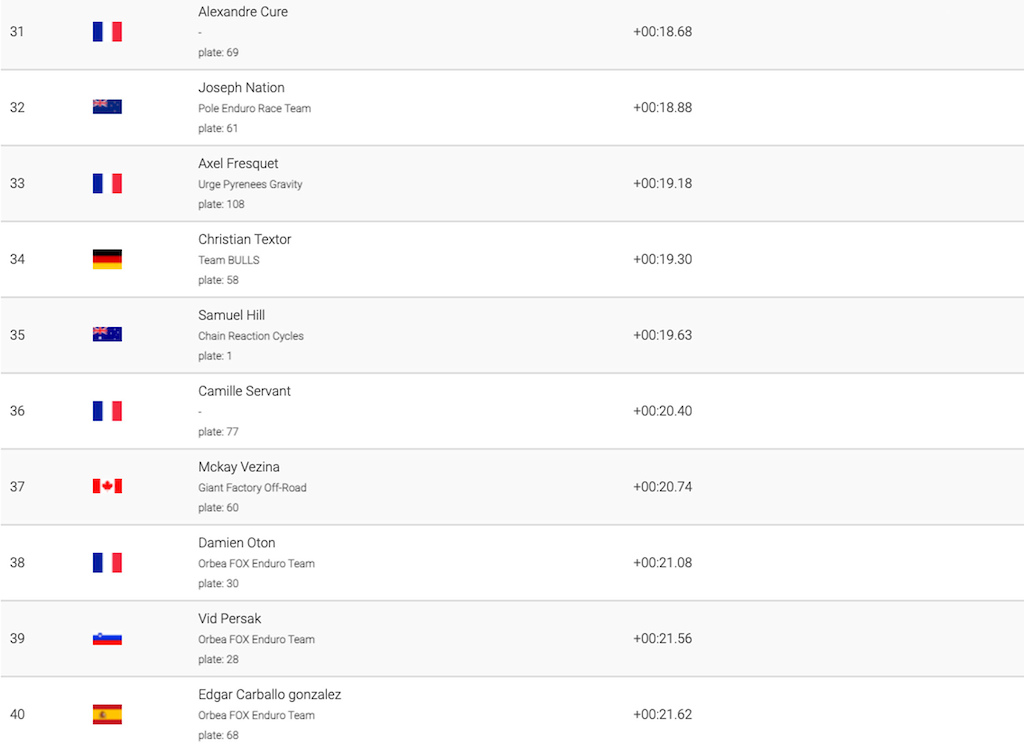Click the German flag next to Christian Textor
Screen dimensions: 1024x750
[107, 259]
